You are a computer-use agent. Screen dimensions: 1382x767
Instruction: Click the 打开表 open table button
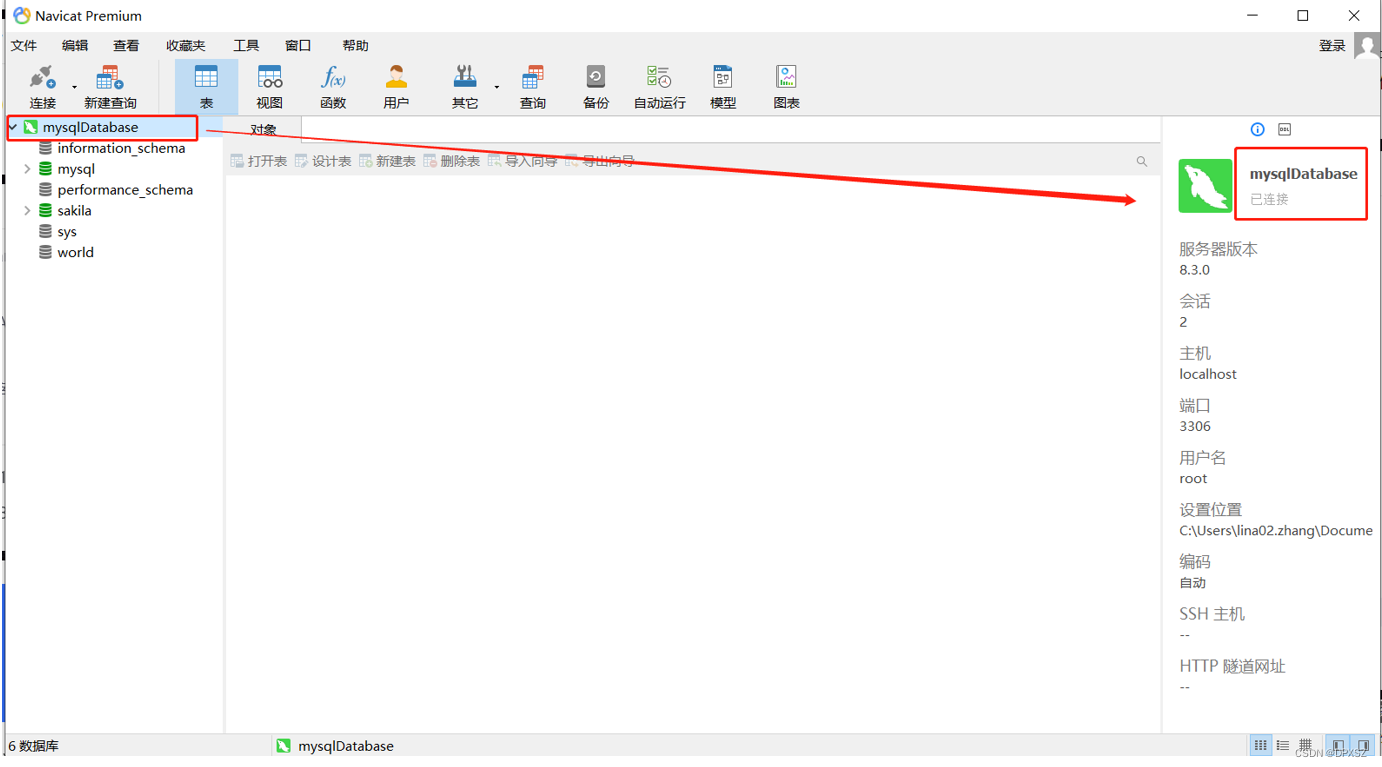pyautogui.click(x=258, y=161)
